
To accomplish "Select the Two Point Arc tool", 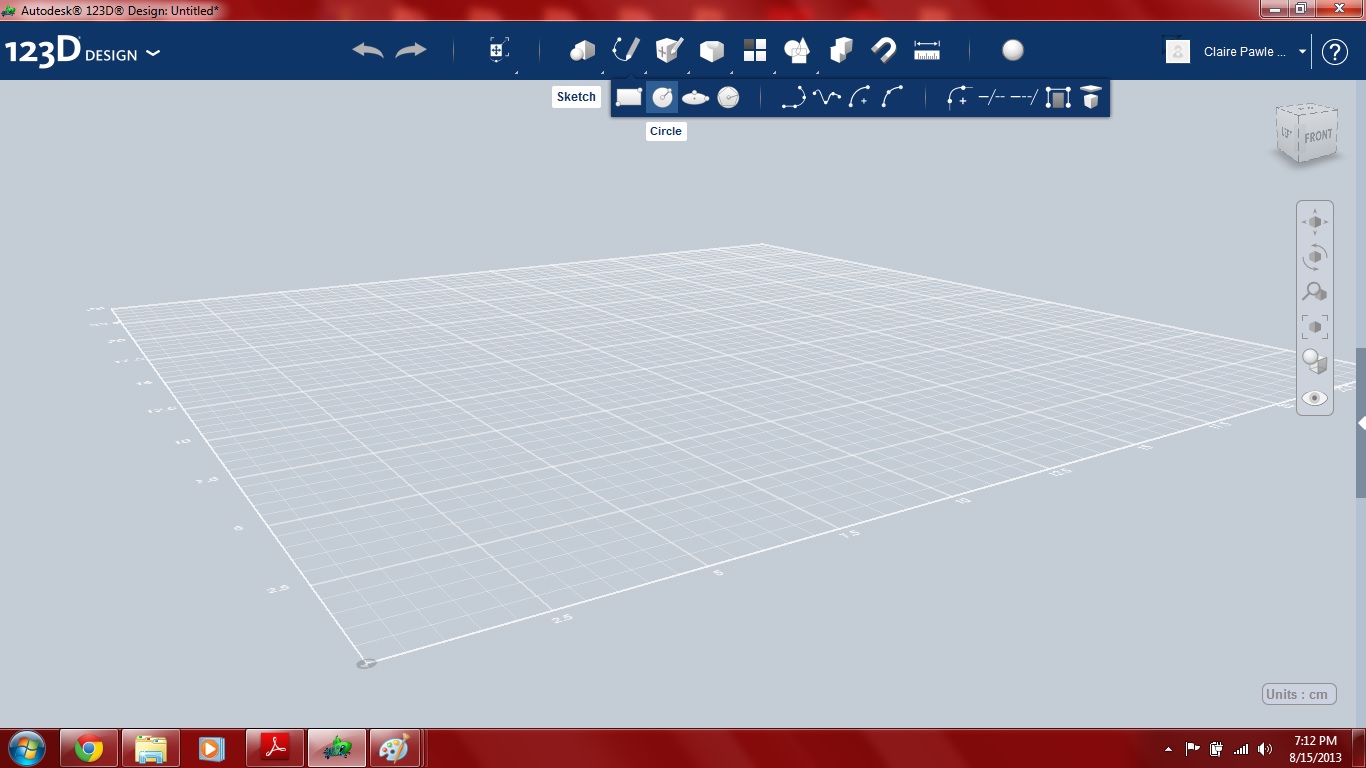I will pyautogui.click(x=859, y=97).
